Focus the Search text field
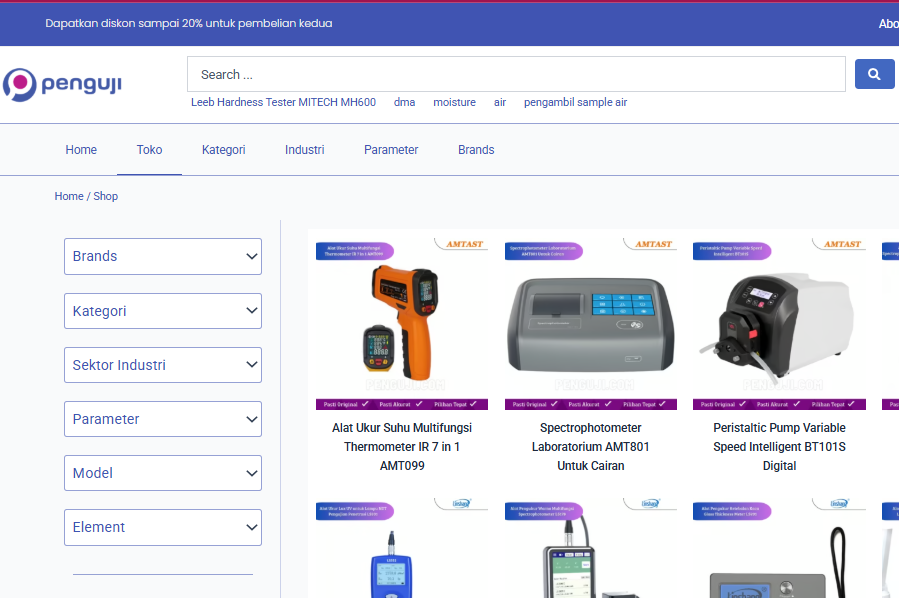Image resolution: width=899 pixels, height=598 pixels. click(x=515, y=74)
